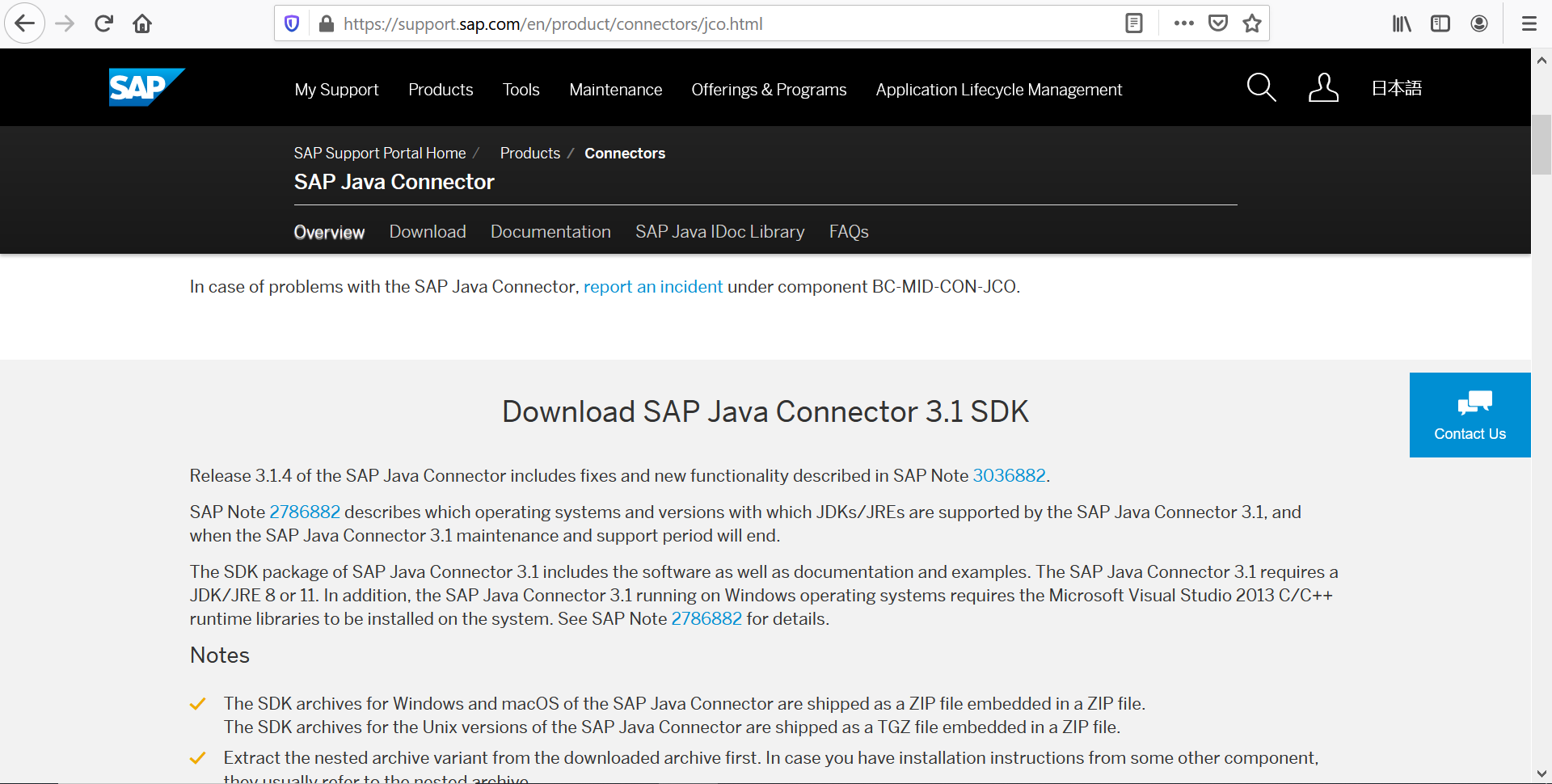Viewport: 1552px width, 784px height.
Task: Toggle reader view in address bar
Action: click(x=1134, y=23)
